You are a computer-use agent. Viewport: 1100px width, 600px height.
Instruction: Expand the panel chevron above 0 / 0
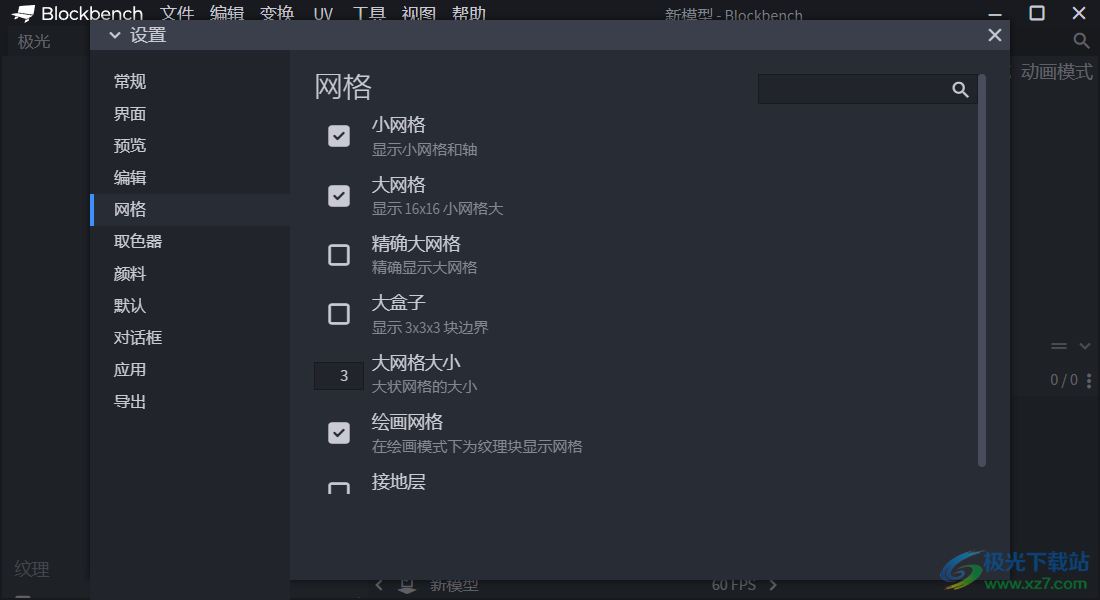pos(1085,346)
